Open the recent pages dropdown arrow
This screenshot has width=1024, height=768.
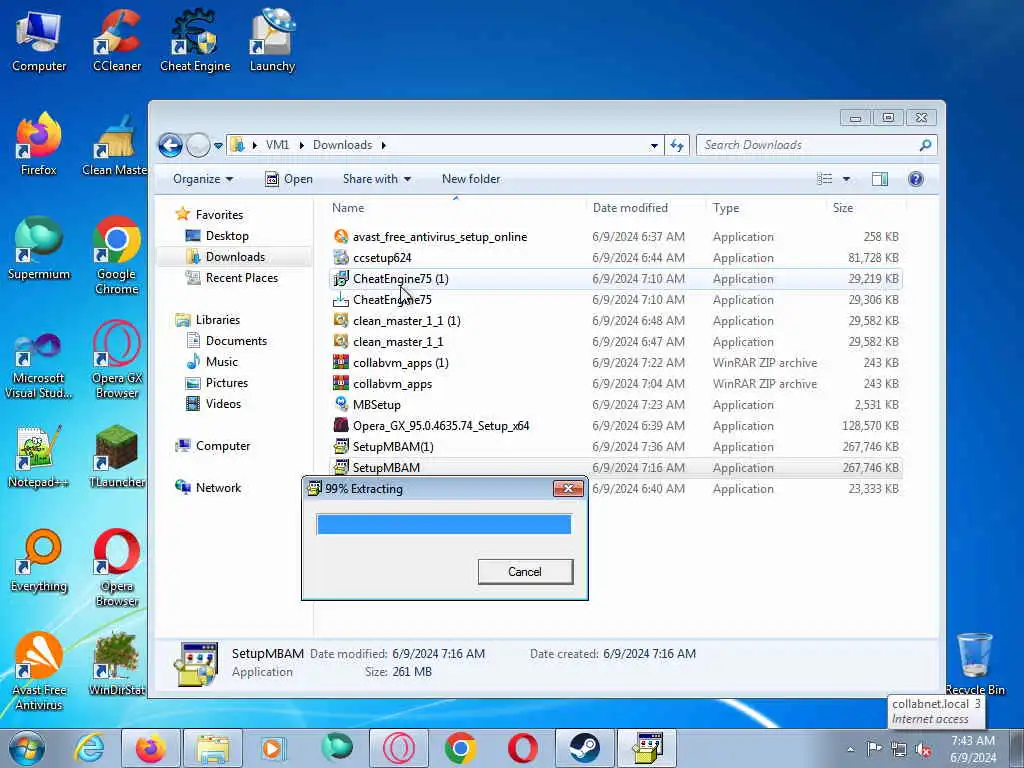[x=218, y=146]
